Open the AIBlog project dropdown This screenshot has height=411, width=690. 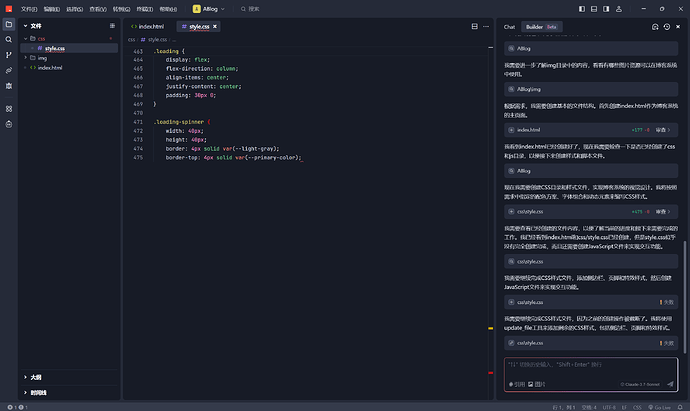pyautogui.click(x=209, y=9)
